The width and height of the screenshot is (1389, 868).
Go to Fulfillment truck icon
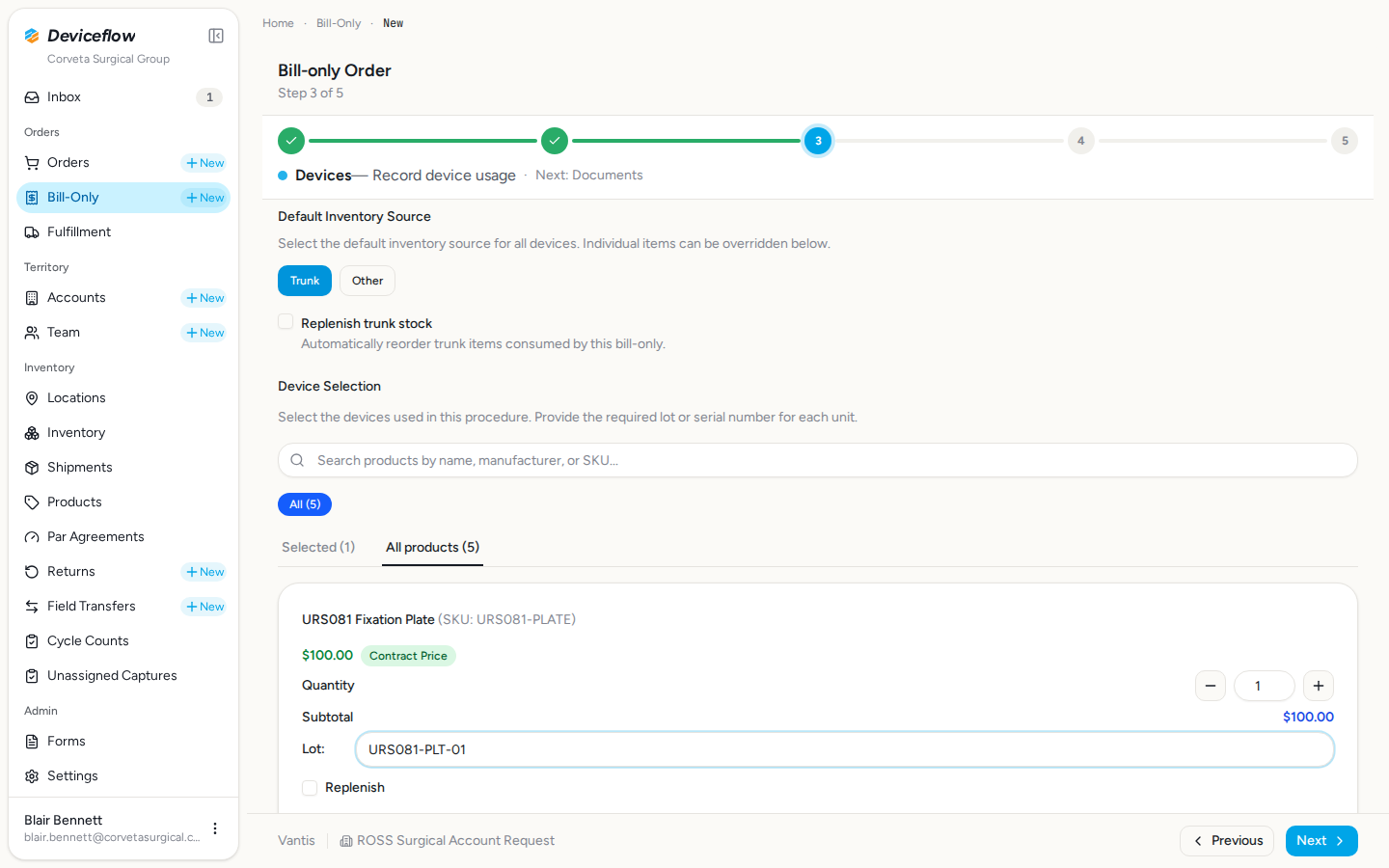click(32, 232)
